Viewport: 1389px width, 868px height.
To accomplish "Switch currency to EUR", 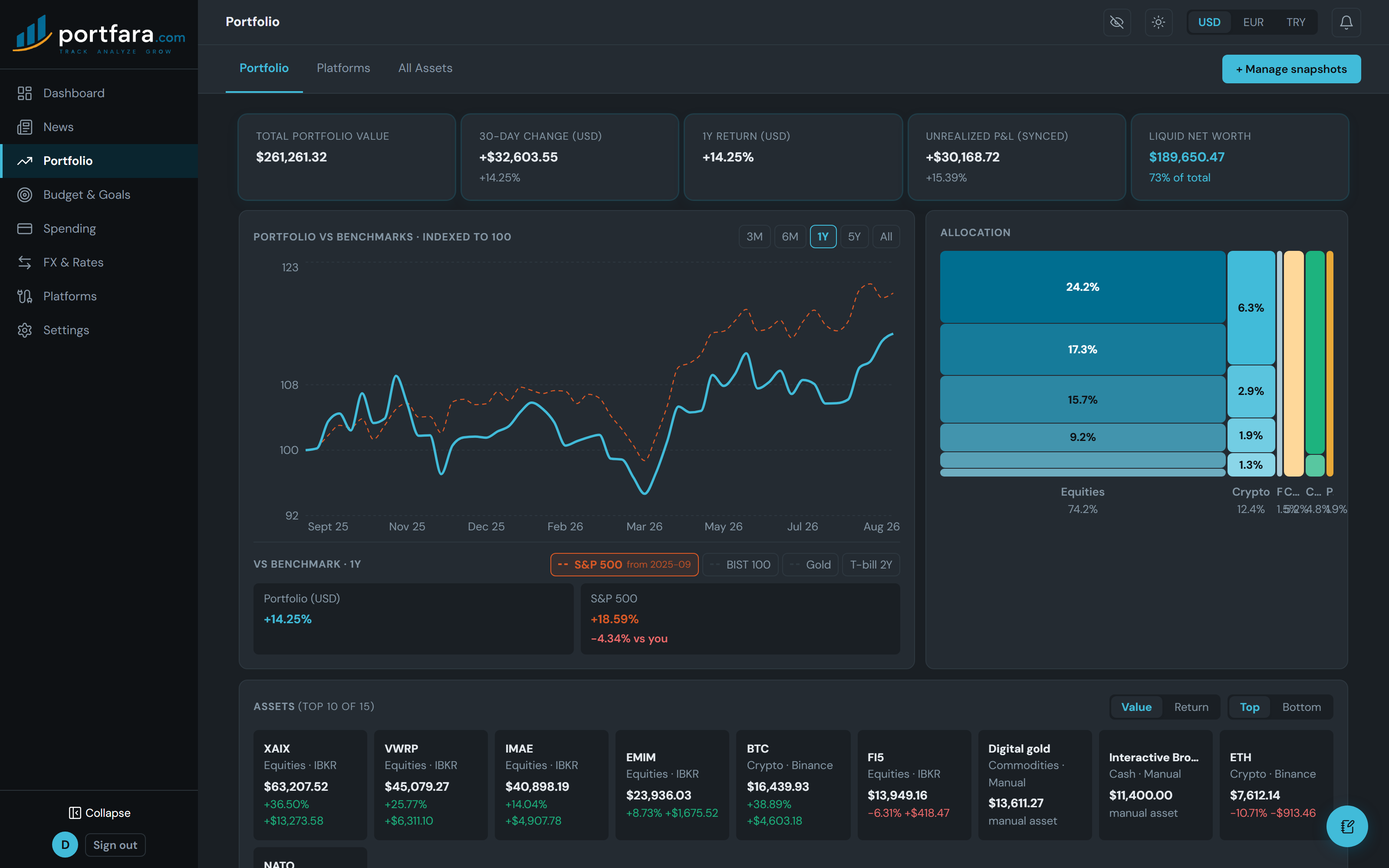I will (1253, 23).
